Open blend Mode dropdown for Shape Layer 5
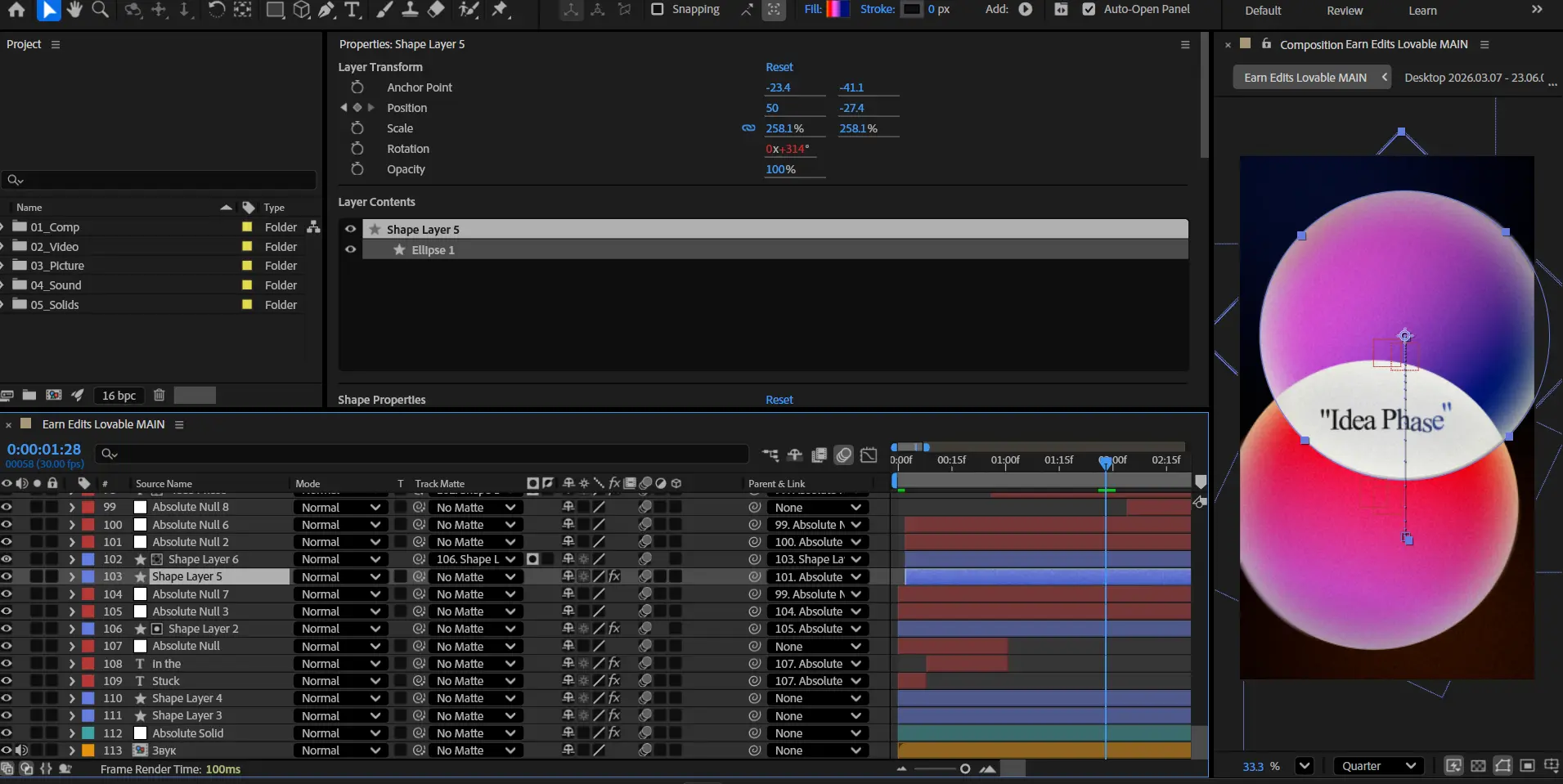This screenshot has width=1563, height=784. [x=340, y=577]
